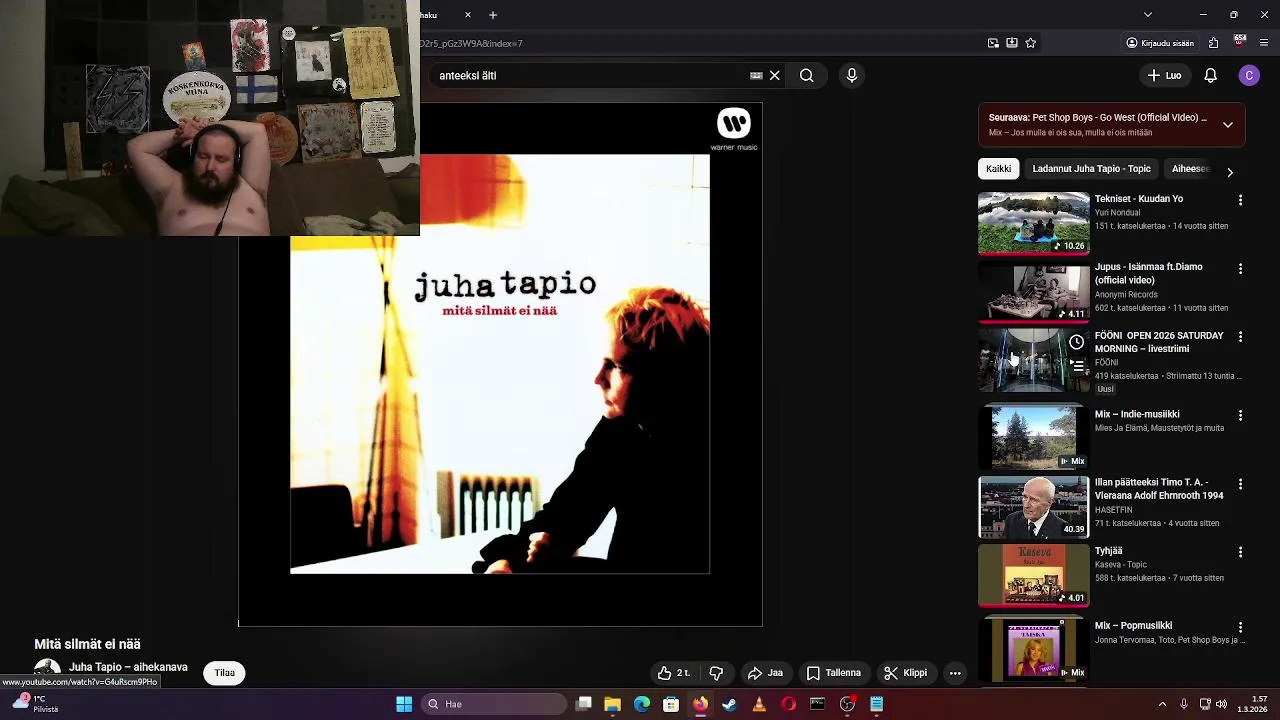Open Steam from the taskbar
This screenshot has width=1280, height=720.
tap(729, 704)
